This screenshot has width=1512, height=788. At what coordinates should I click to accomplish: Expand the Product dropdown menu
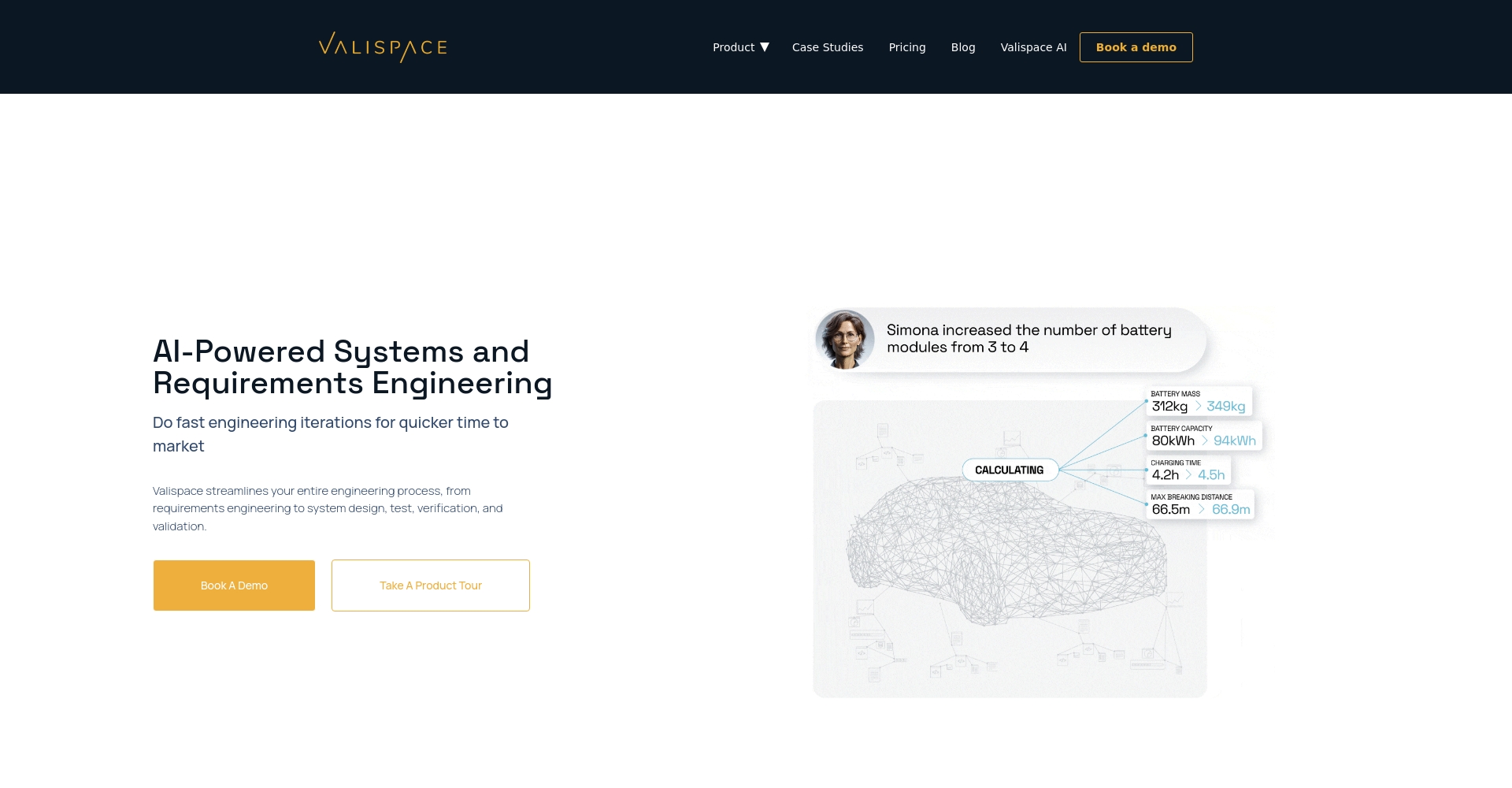coord(741,47)
